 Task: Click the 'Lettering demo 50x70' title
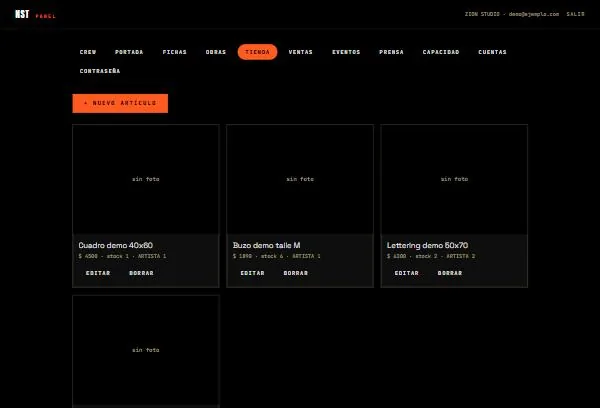(x=427, y=245)
